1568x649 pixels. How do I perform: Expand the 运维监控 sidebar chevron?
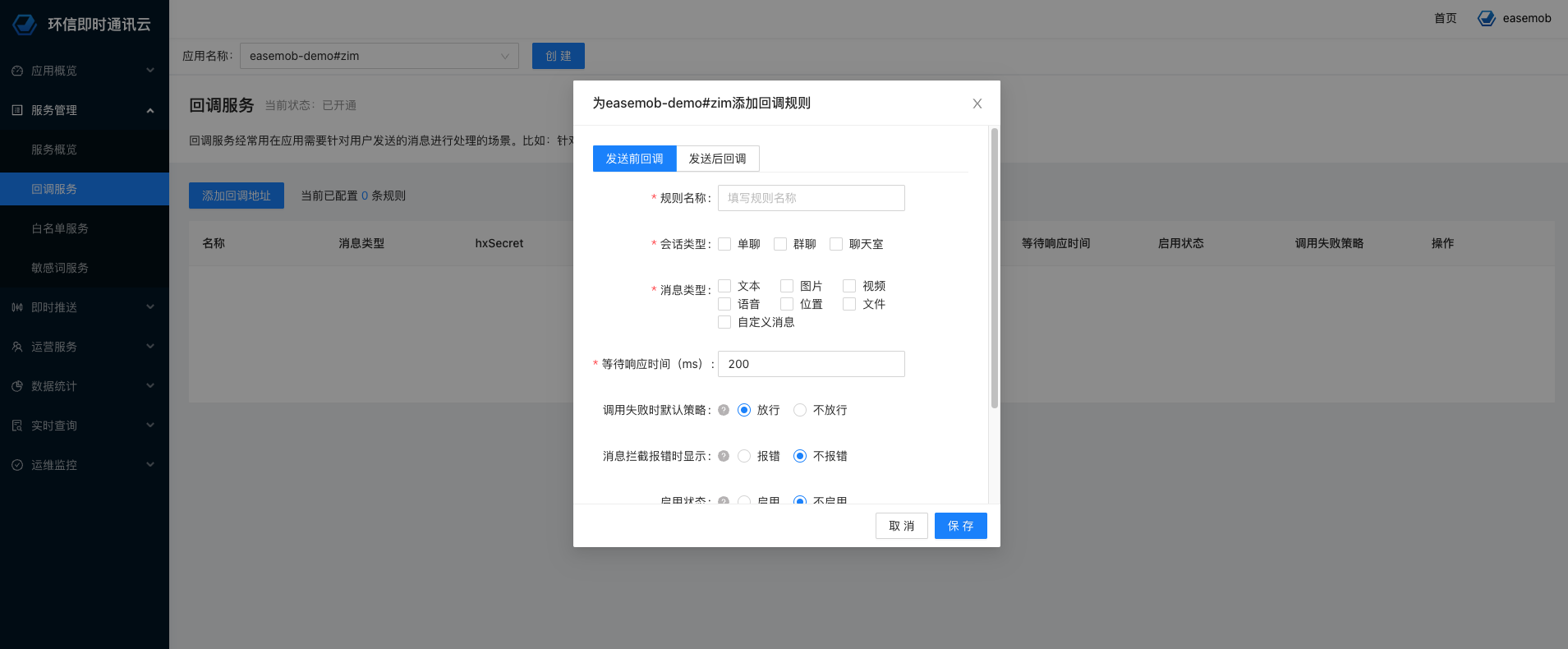(150, 465)
